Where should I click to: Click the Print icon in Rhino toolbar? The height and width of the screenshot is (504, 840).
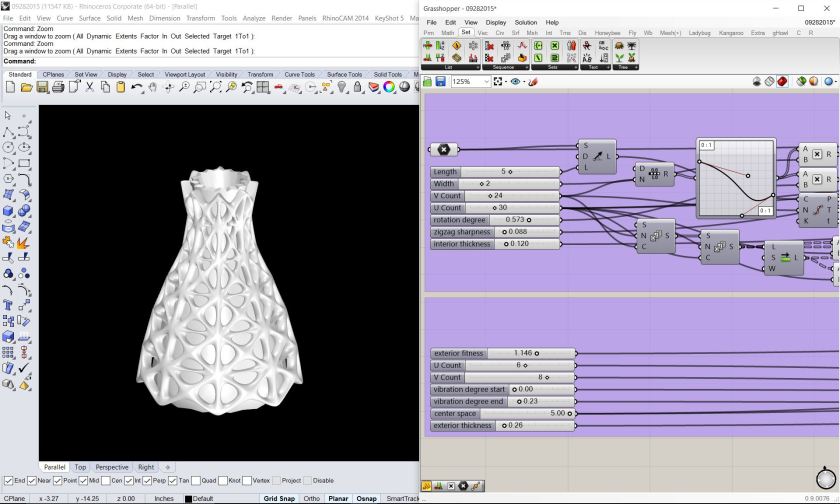point(58,88)
